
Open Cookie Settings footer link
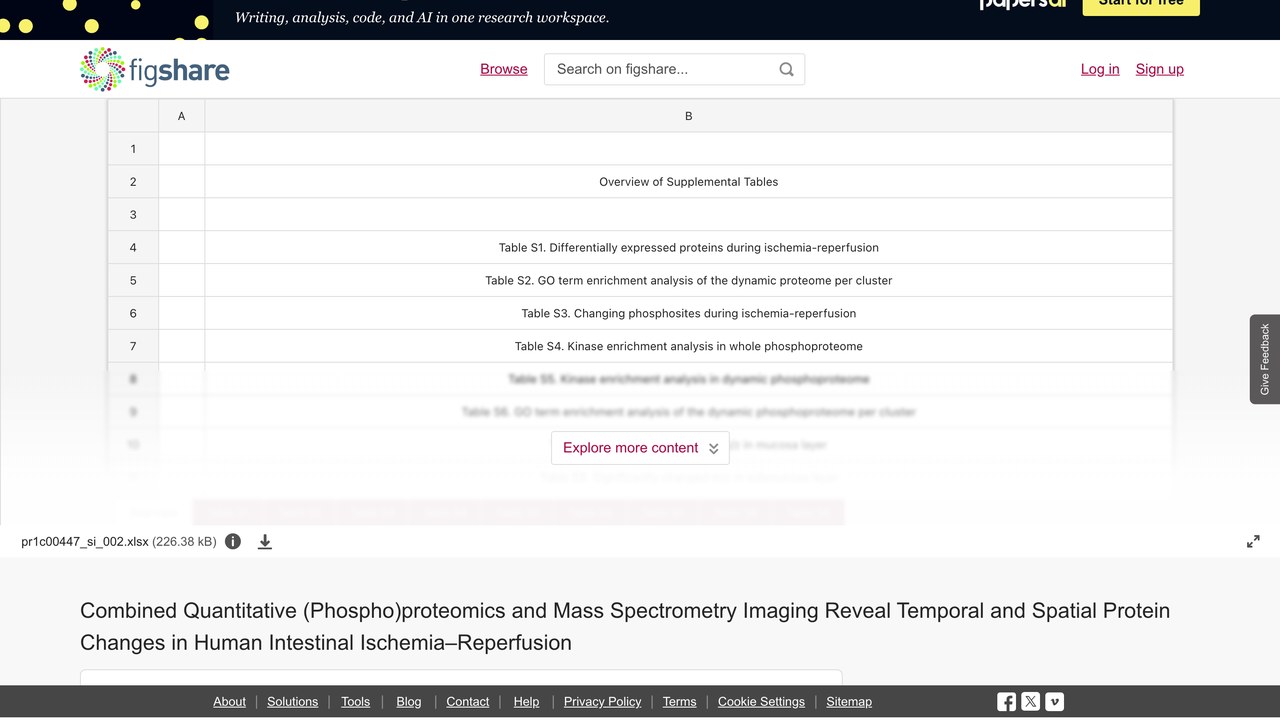tap(761, 702)
